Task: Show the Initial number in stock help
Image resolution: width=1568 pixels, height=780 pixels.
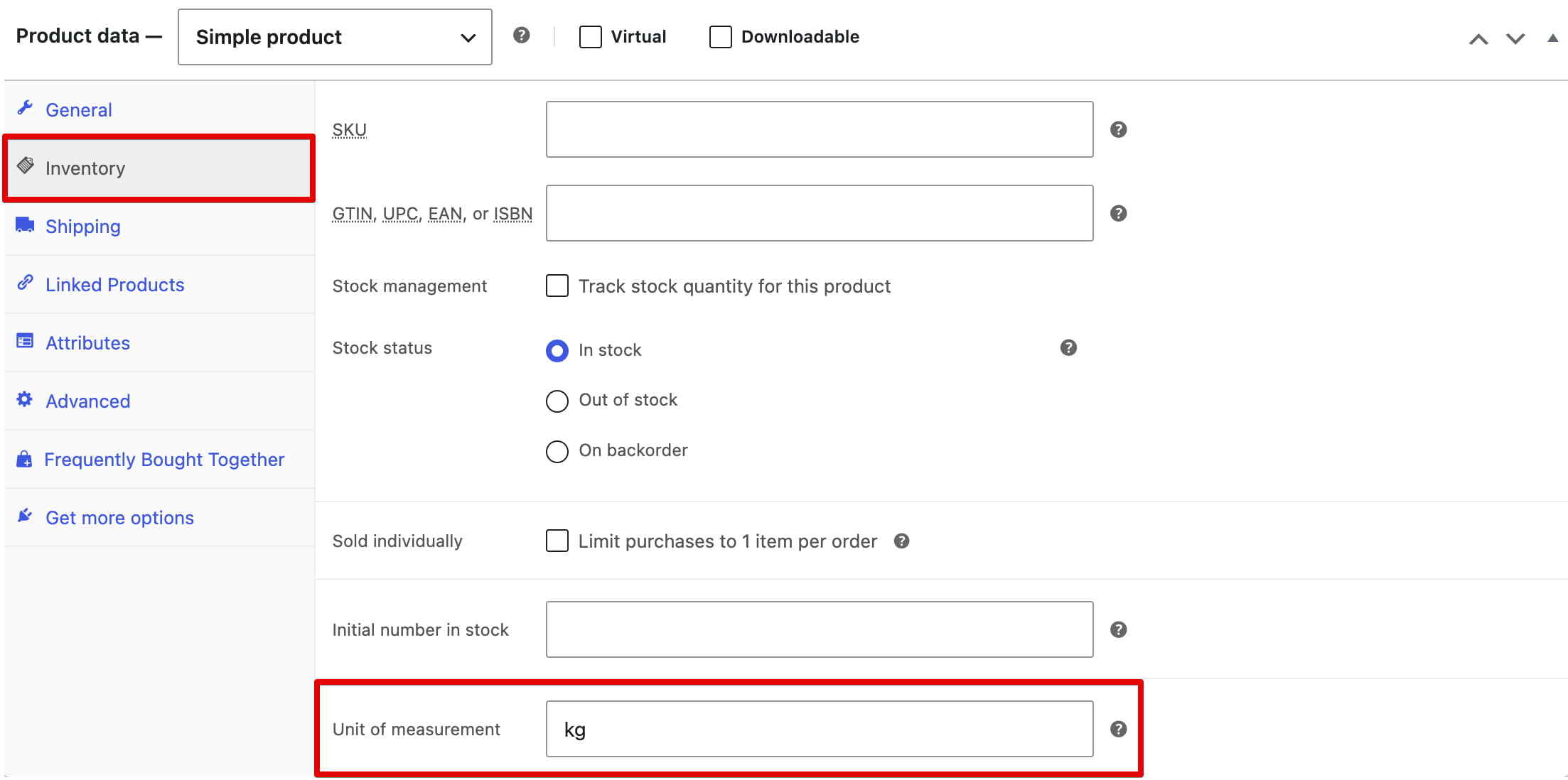Action: click(1119, 629)
